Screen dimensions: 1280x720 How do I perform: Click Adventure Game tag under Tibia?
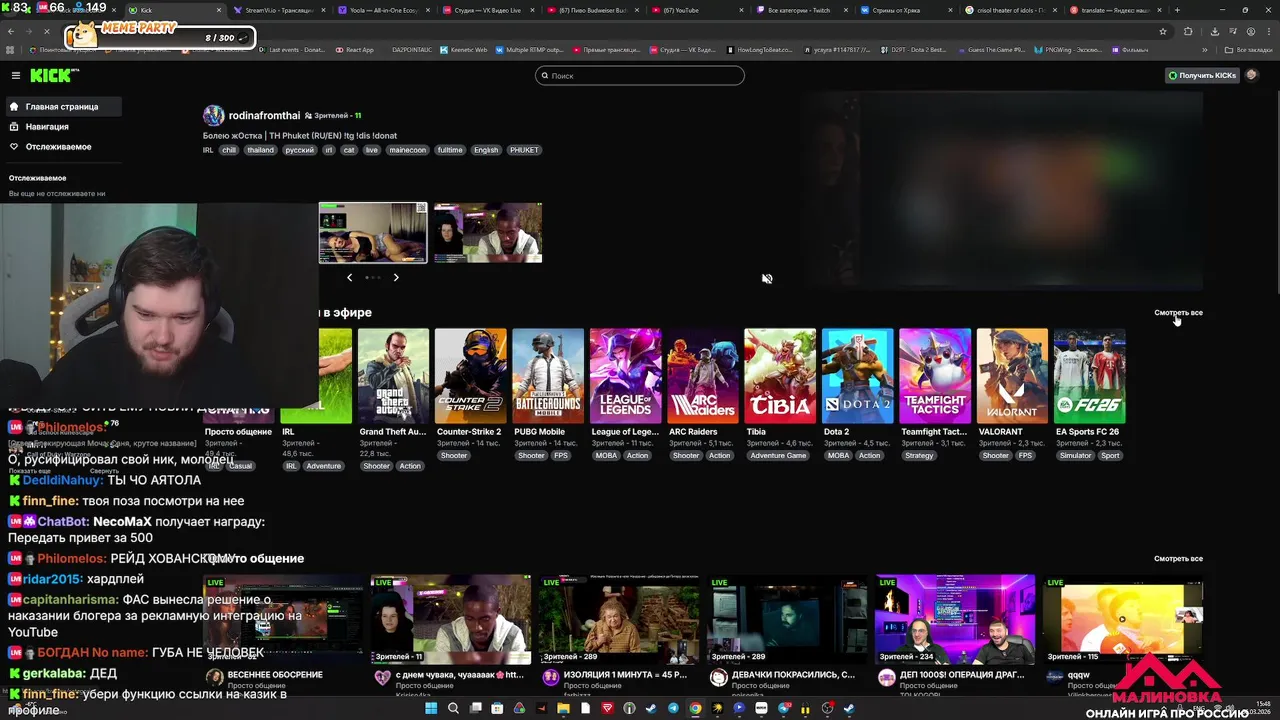click(x=778, y=455)
